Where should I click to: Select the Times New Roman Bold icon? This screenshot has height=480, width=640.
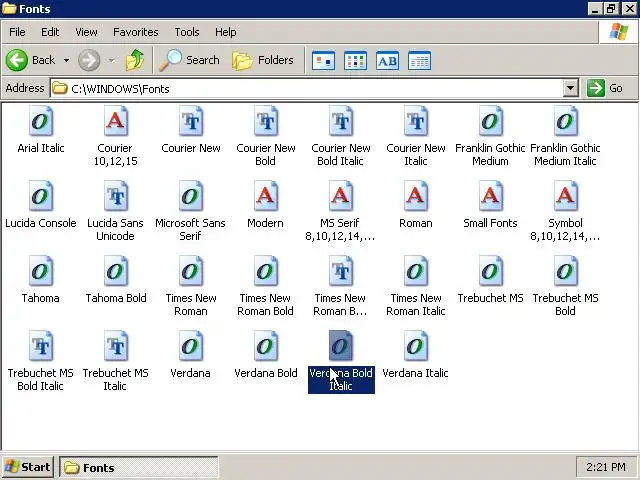coord(266,271)
